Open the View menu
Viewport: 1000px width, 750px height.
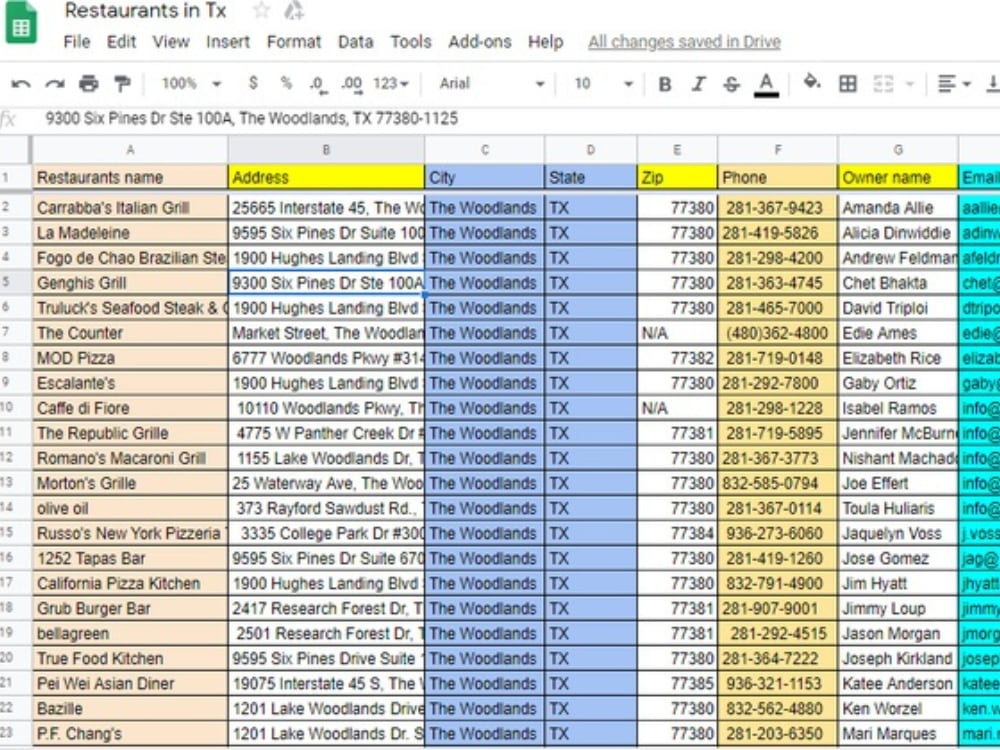point(171,42)
